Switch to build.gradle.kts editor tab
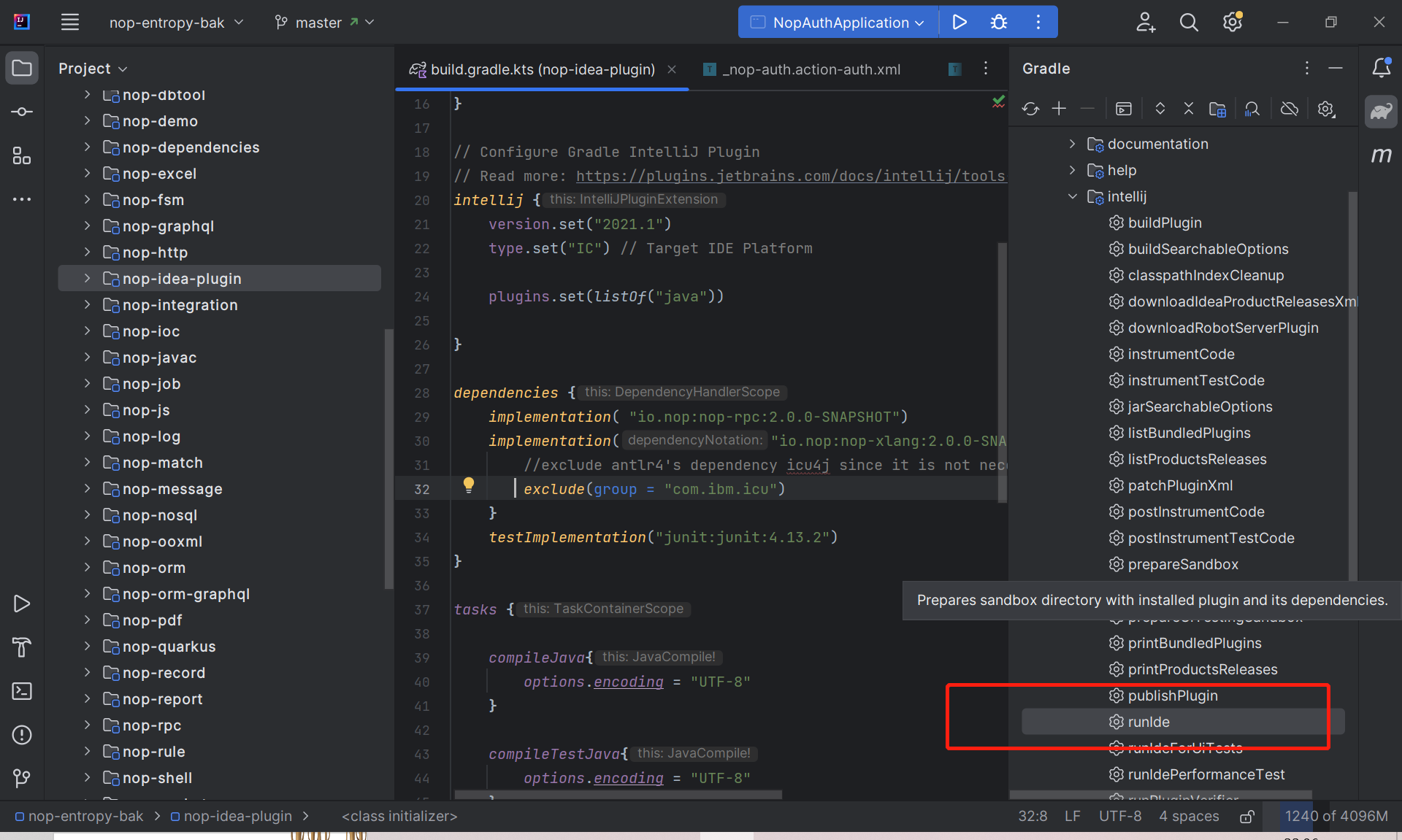Screen dimensions: 1402x840 (x=542, y=69)
